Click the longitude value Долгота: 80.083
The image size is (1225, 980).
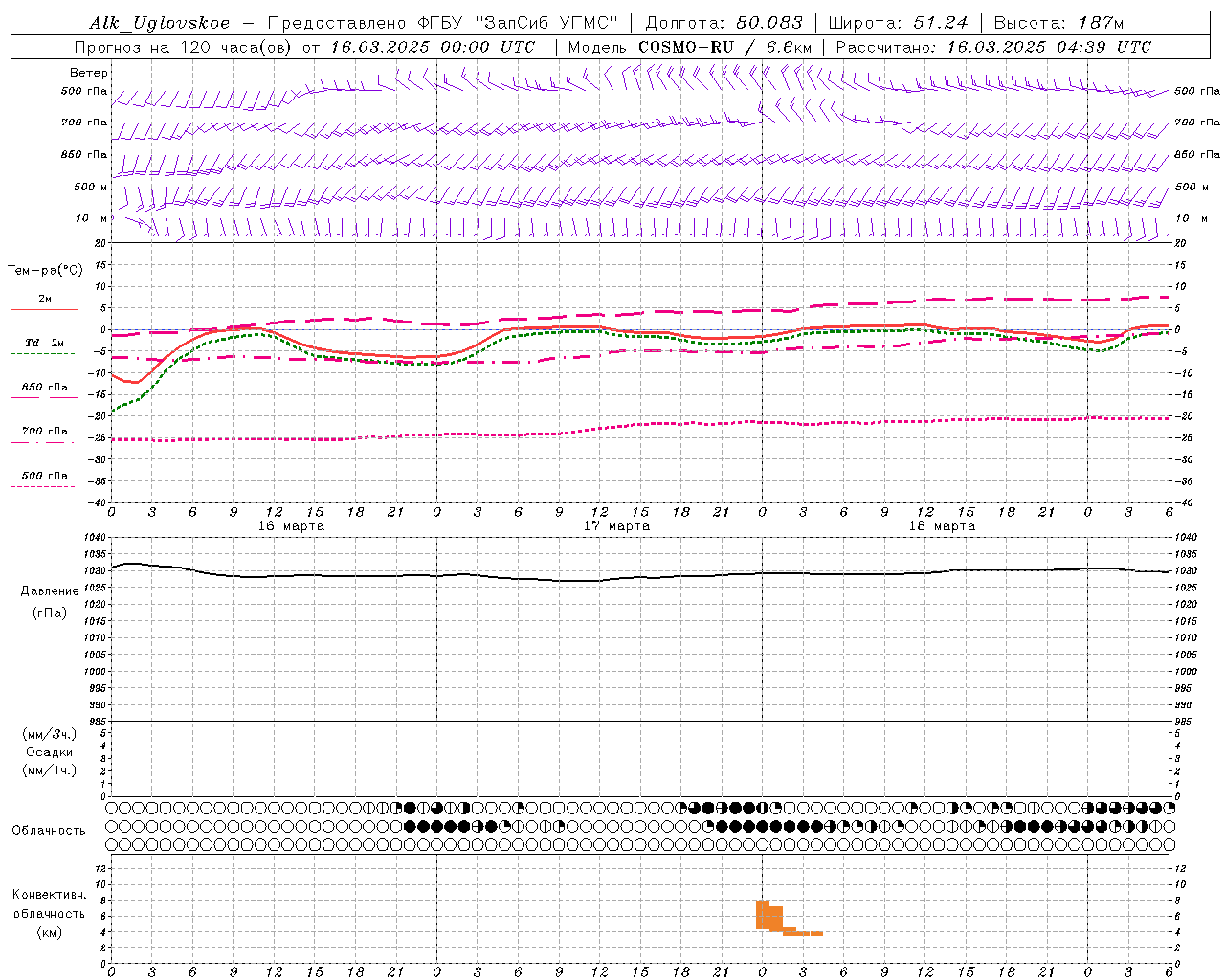[x=724, y=23]
